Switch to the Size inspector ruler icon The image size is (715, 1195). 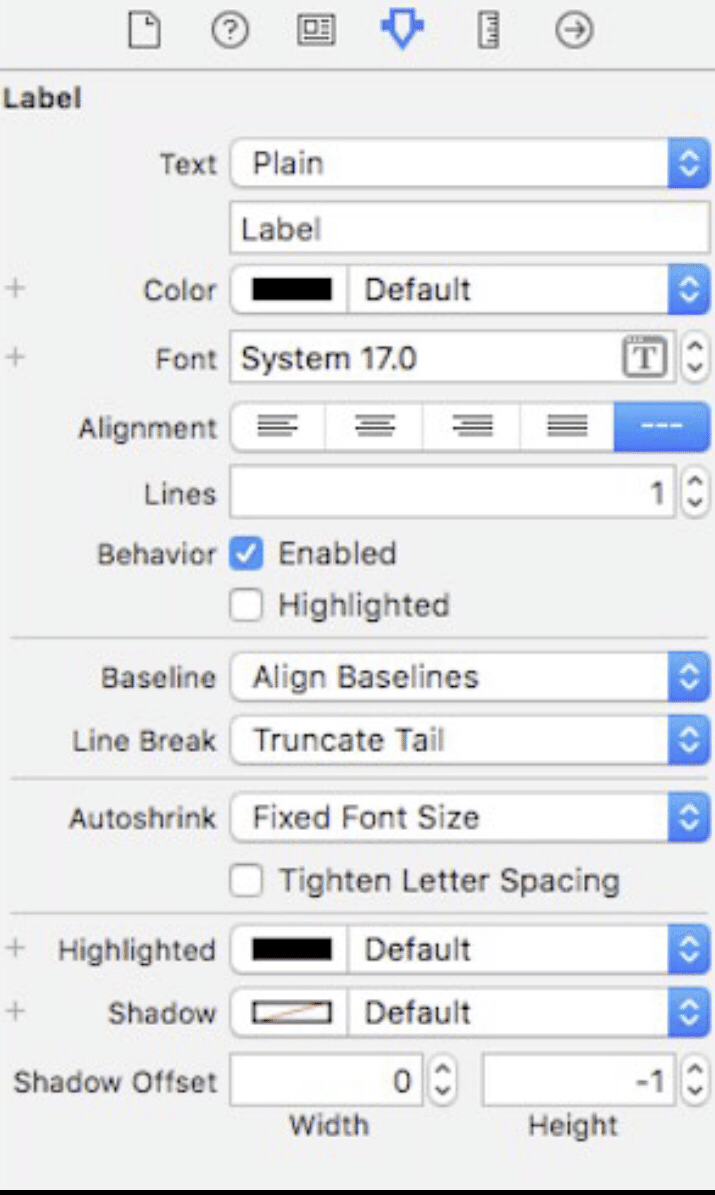tap(488, 30)
